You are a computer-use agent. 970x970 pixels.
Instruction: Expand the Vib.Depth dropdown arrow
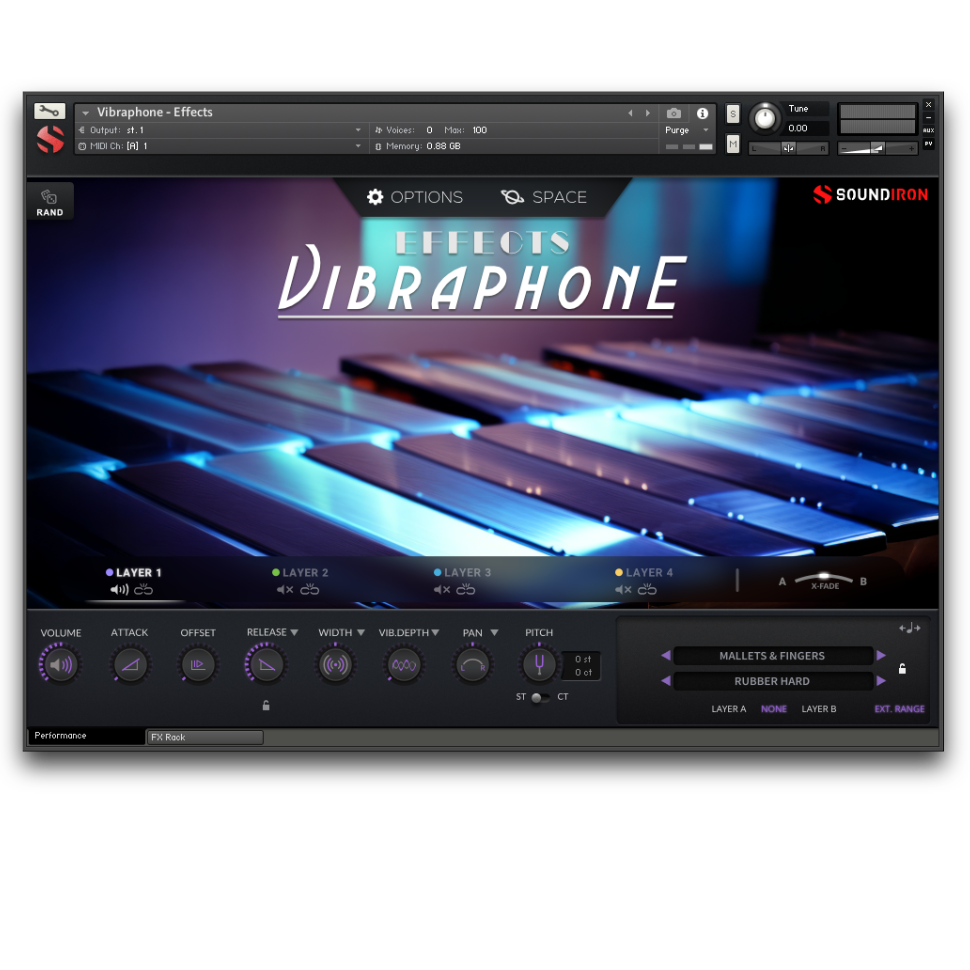tap(436, 632)
